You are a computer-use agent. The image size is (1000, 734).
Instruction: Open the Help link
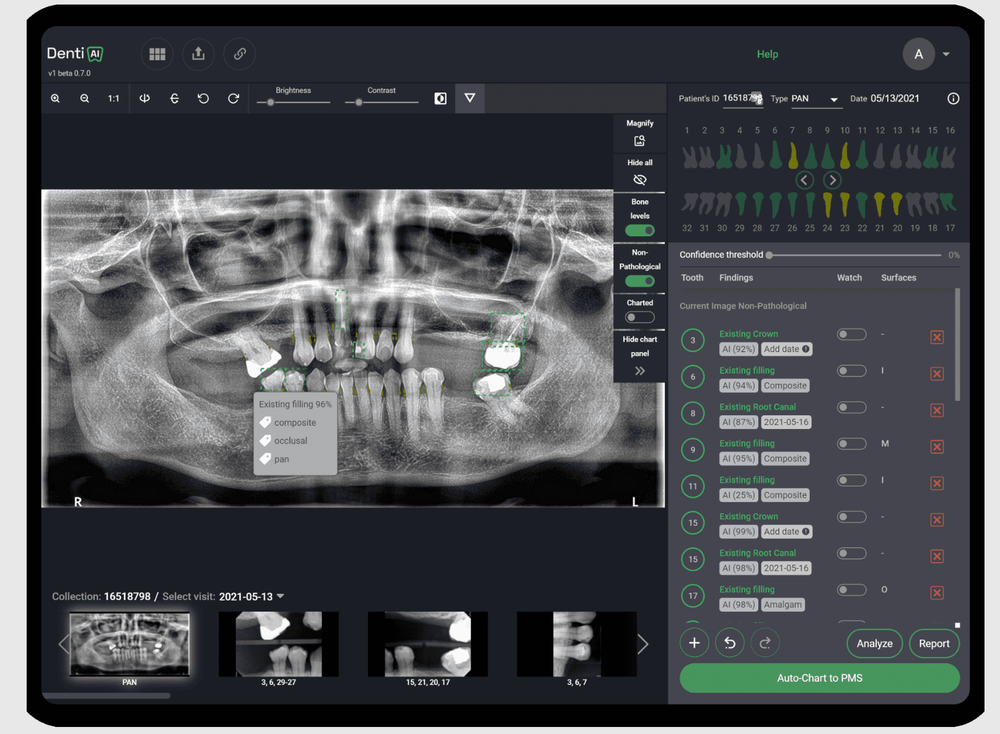tap(767, 54)
